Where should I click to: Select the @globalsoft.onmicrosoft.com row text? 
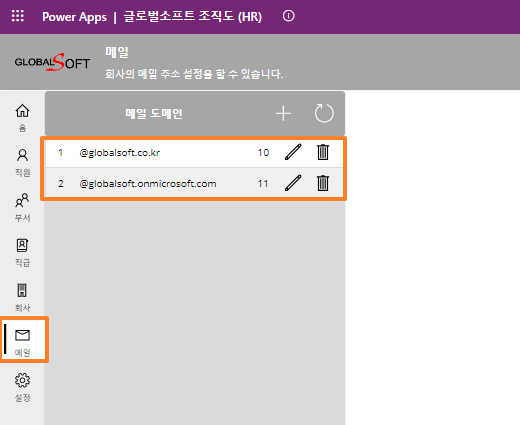[x=148, y=184]
